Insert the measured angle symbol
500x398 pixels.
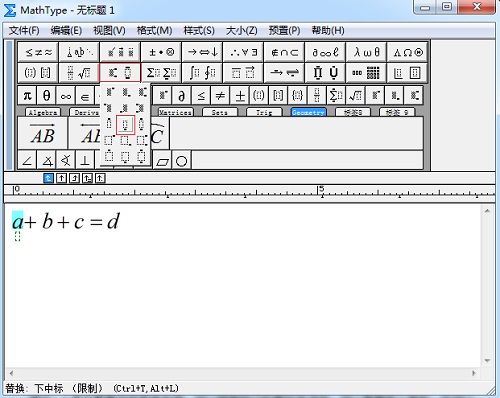47,161
